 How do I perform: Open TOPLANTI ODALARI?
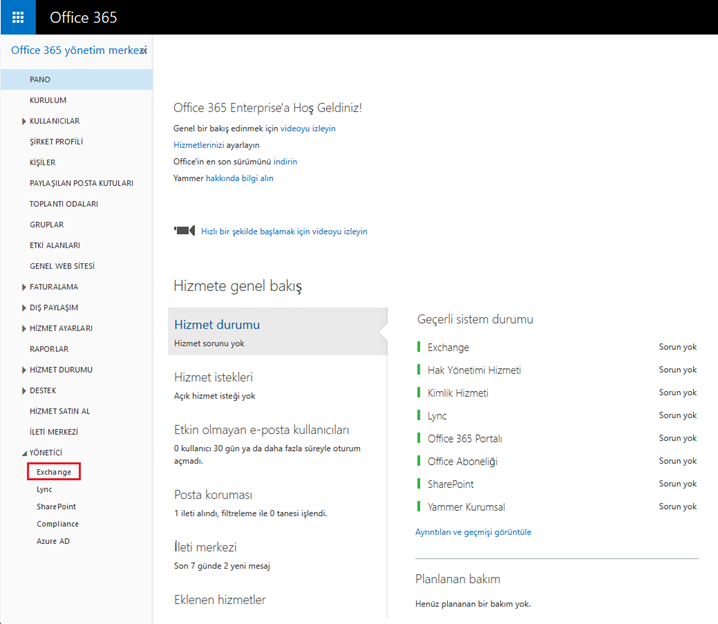tap(64, 204)
